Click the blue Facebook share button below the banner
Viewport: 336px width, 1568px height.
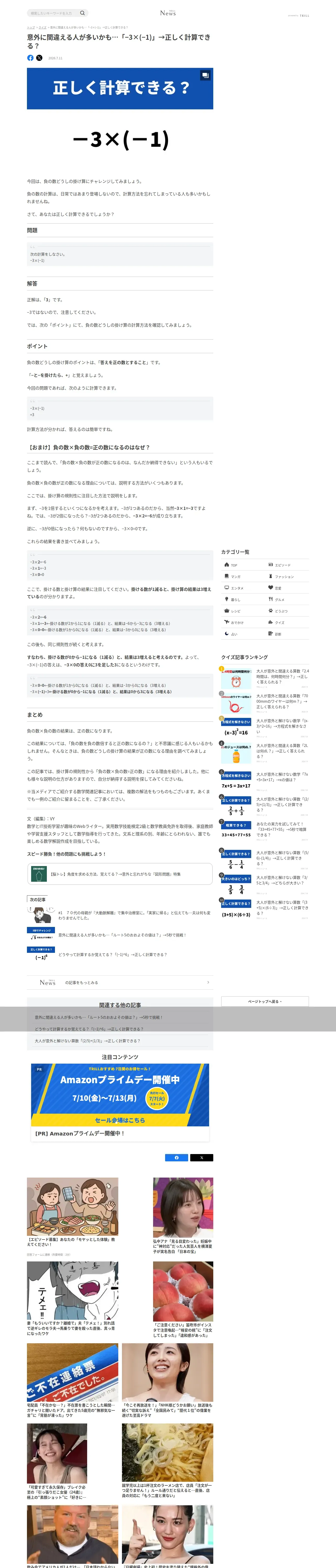177,1157
